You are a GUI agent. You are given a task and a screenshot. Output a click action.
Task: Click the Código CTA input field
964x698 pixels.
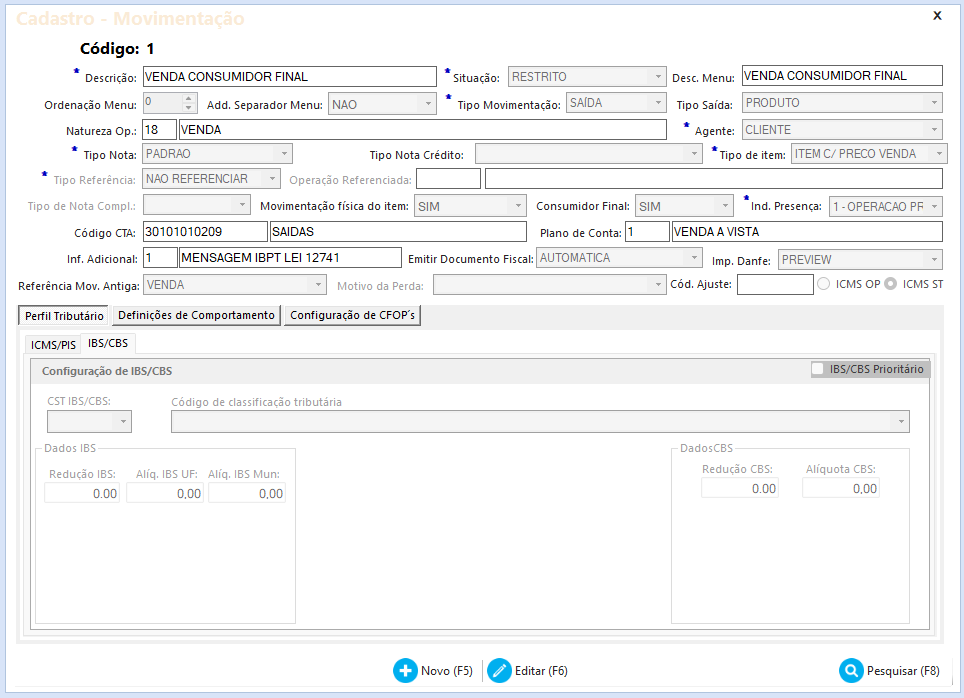pyautogui.click(x=204, y=232)
